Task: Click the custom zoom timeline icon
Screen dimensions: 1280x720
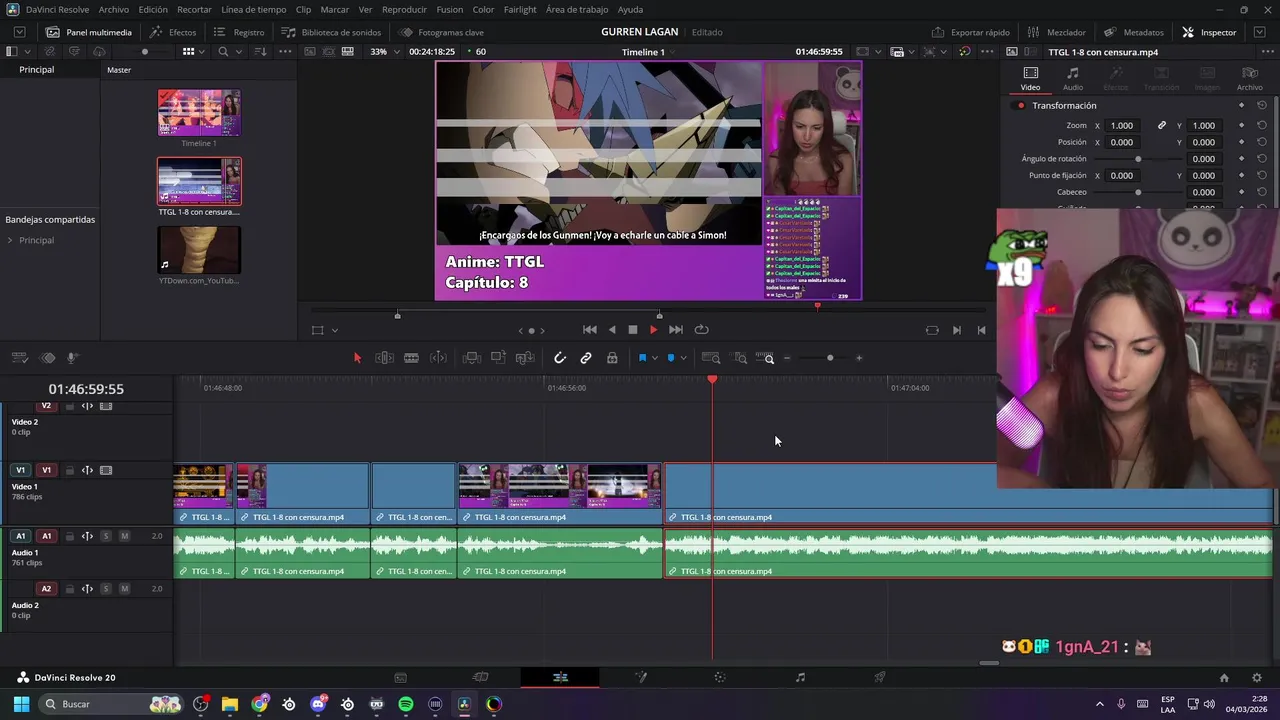Action: 765,358
